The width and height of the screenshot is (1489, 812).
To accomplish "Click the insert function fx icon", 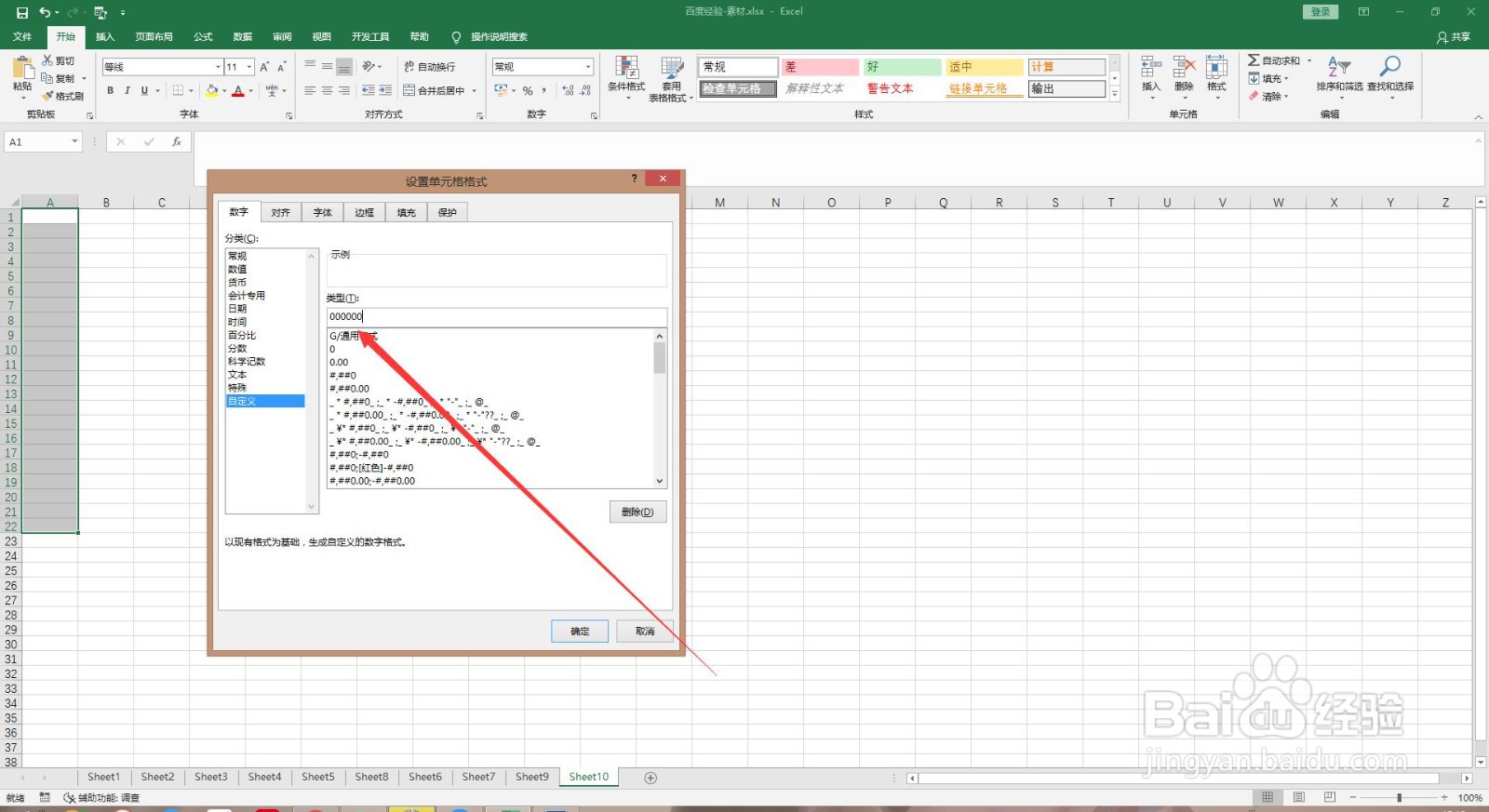I will pyautogui.click(x=177, y=142).
